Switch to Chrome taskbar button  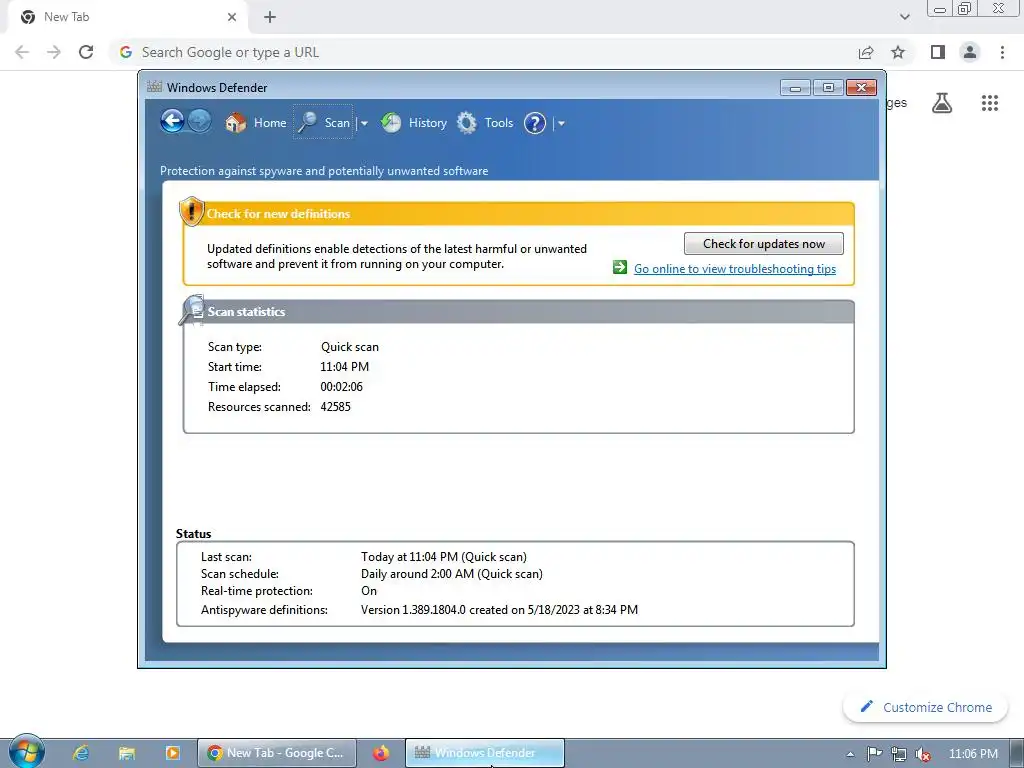(277, 753)
